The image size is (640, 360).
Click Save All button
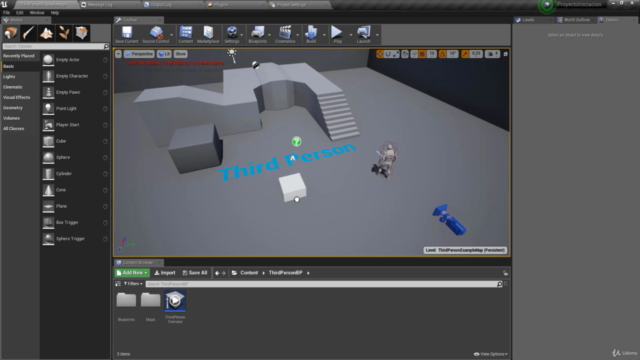(195, 273)
